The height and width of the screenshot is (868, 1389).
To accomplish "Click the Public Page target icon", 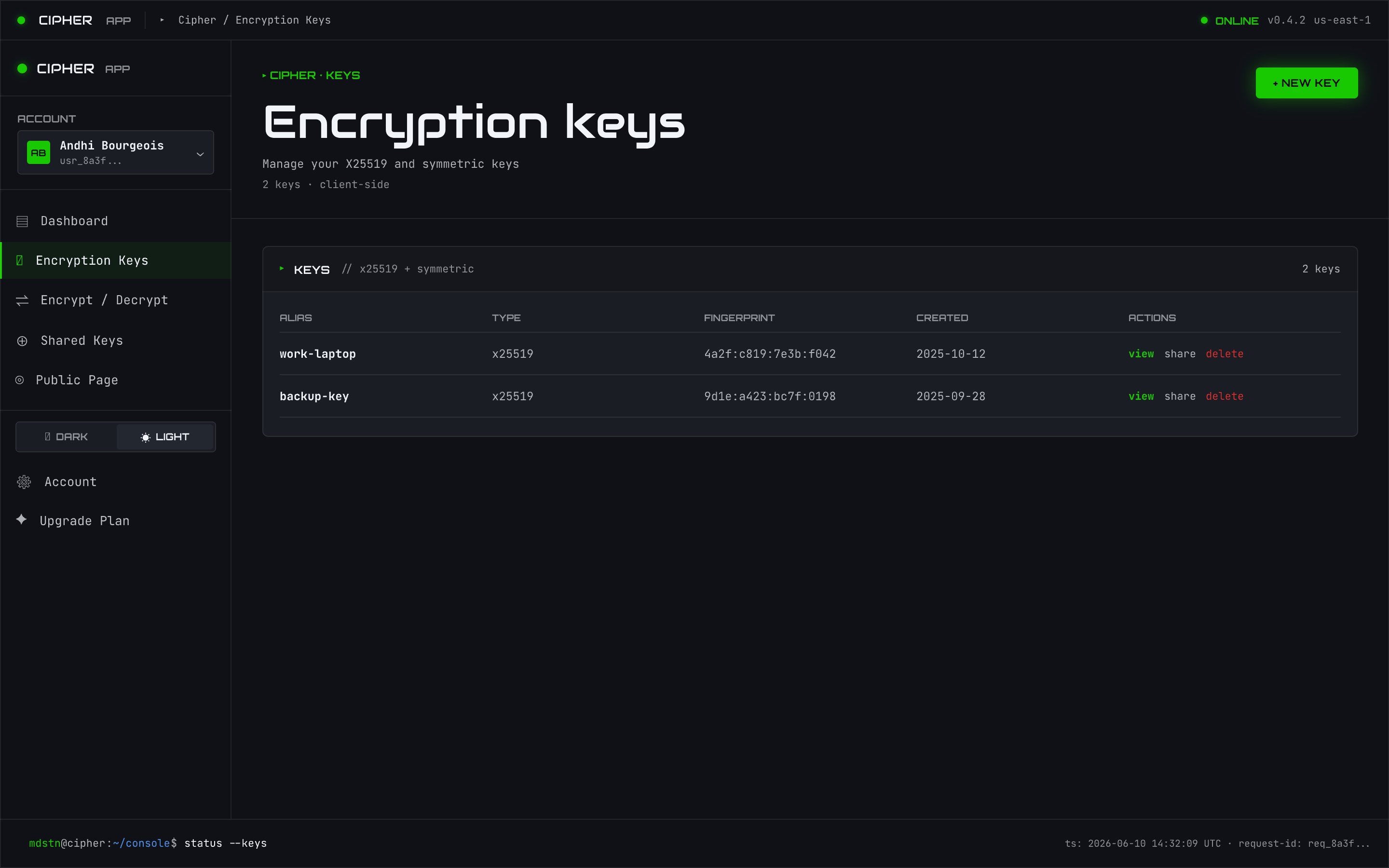I will pyautogui.click(x=19, y=380).
